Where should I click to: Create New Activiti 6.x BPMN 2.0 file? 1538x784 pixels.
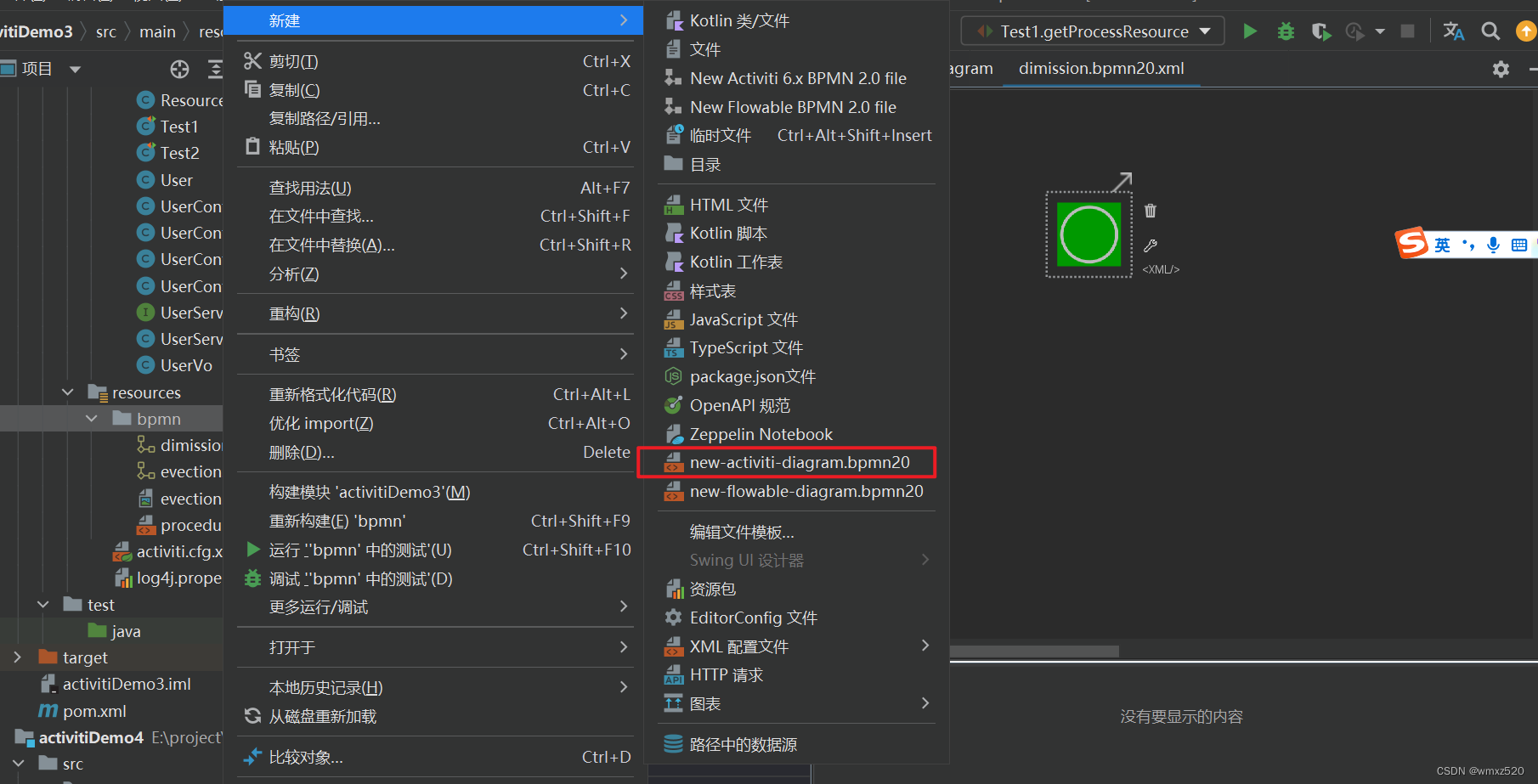pos(796,78)
